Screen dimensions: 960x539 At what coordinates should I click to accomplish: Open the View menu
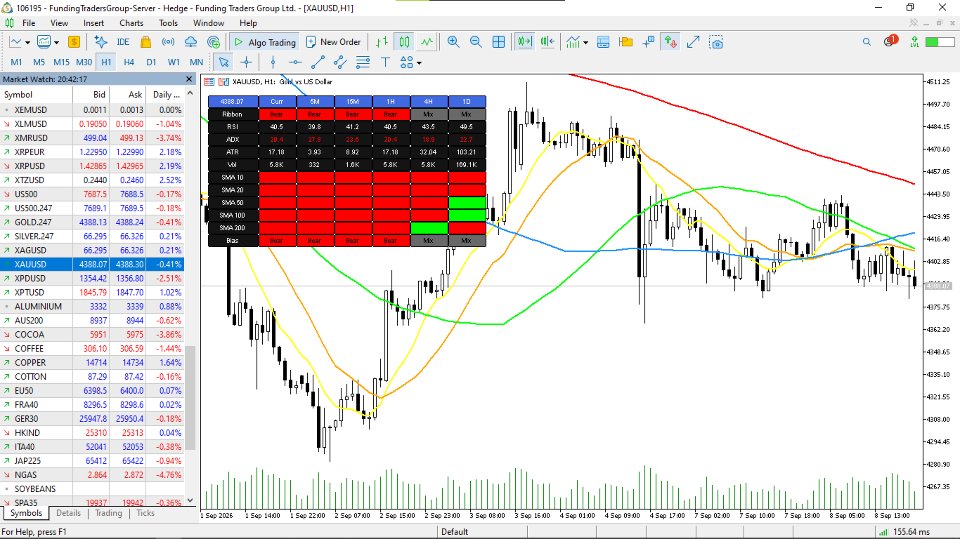(x=59, y=23)
